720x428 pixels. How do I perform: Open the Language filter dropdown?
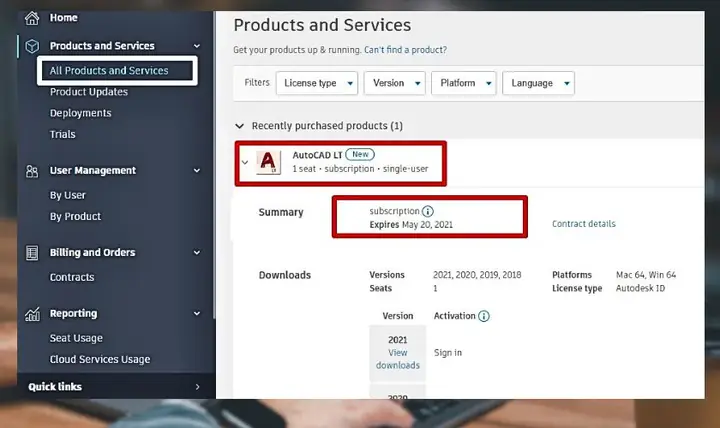(538, 83)
